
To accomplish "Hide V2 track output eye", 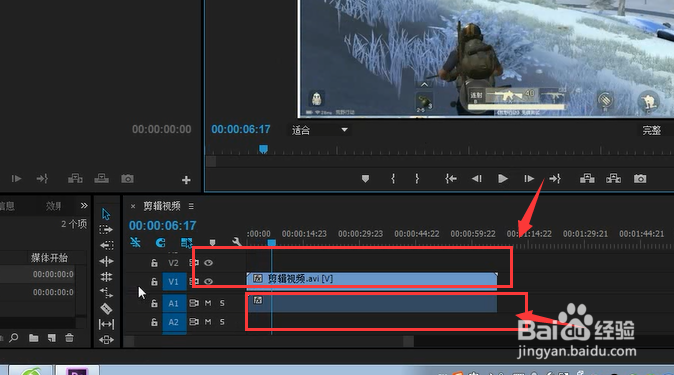I will [x=208, y=263].
